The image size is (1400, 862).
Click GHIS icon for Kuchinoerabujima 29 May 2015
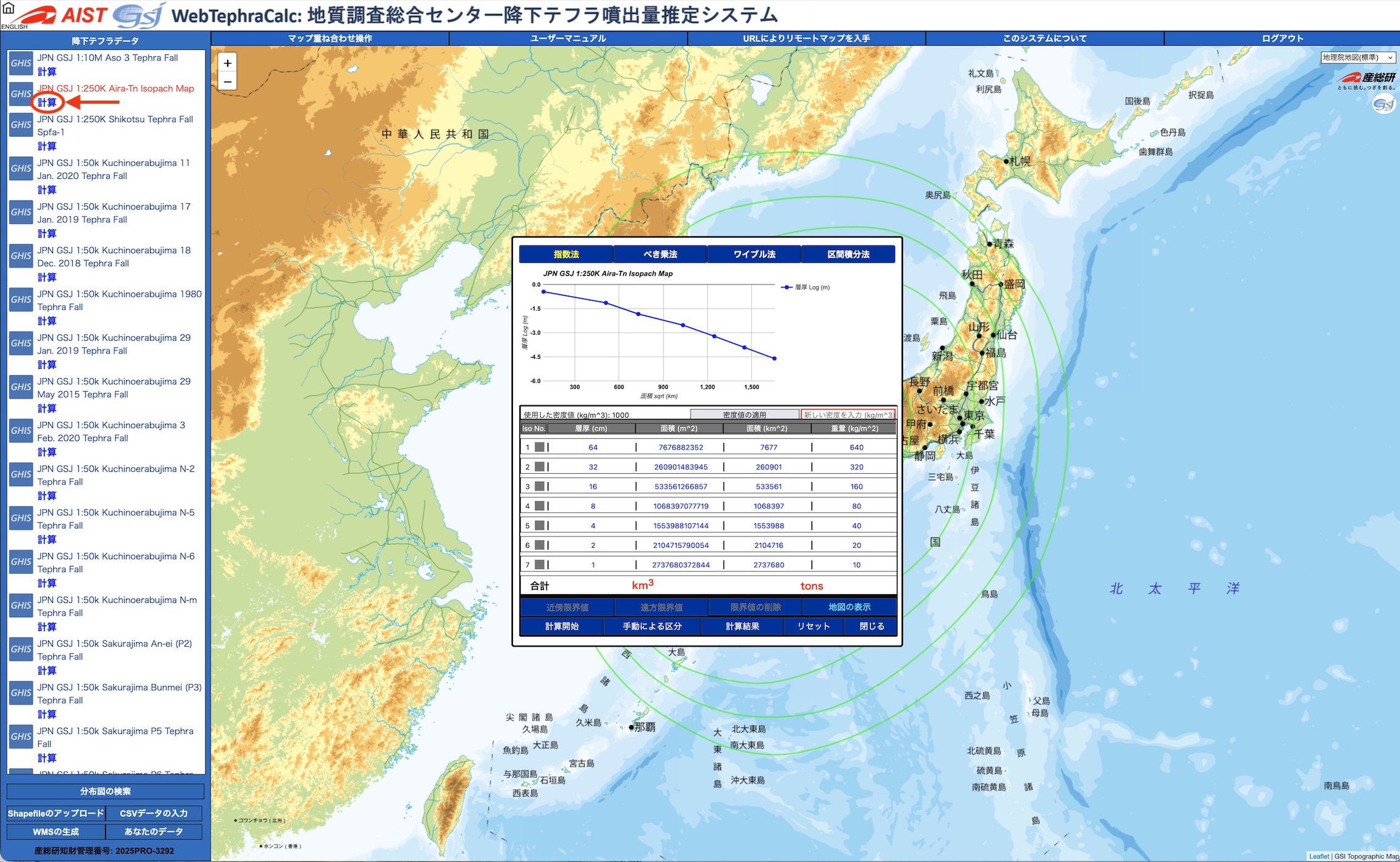coord(21,387)
